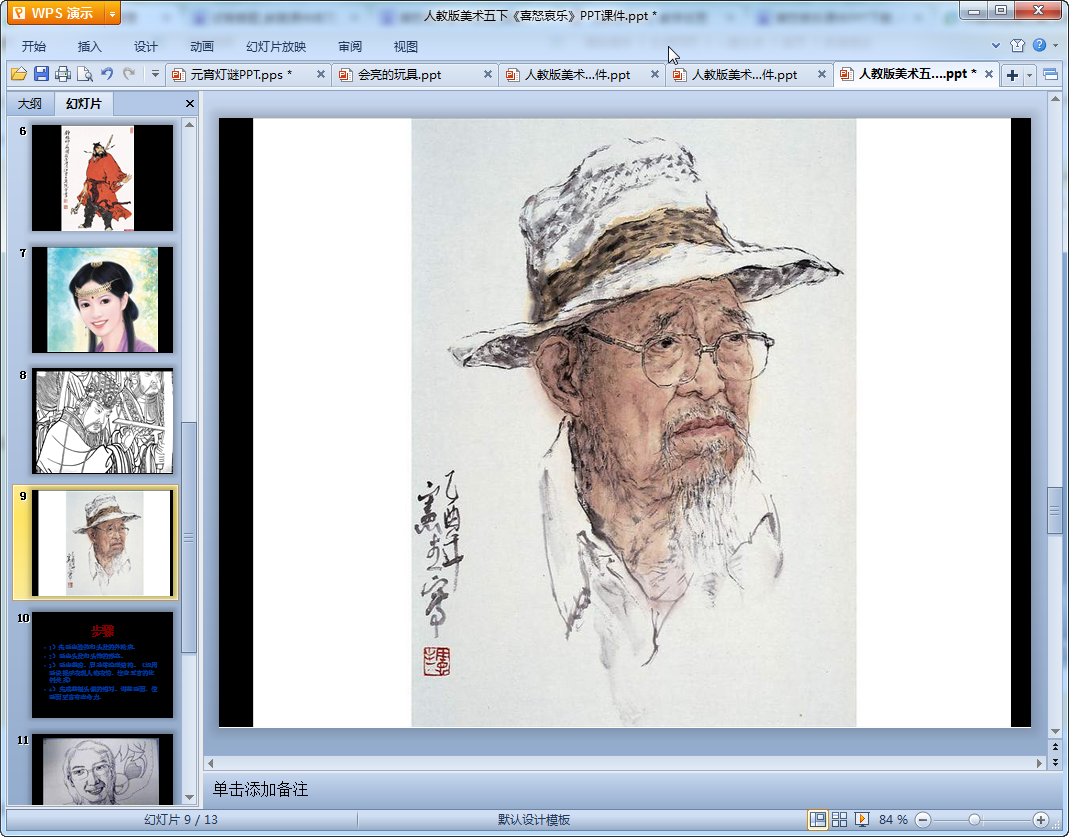Click the 幻灯片 9 / 13 status text
The width and height of the screenshot is (1069, 837).
coord(181,819)
